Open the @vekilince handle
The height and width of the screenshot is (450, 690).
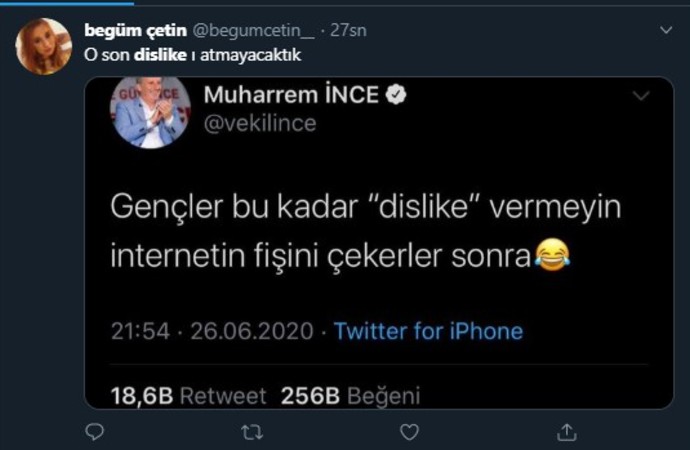[x=260, y=122]
